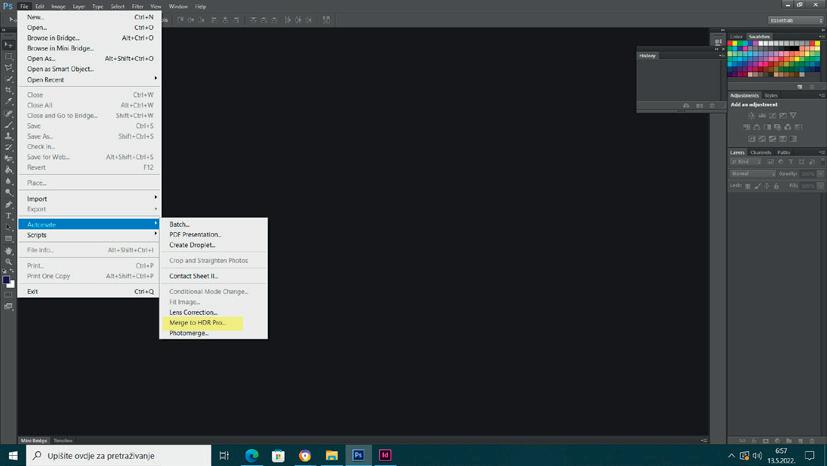This screenshot has height=466, width=827.
Task: Select the Hand tool
Action: (8, 250)
